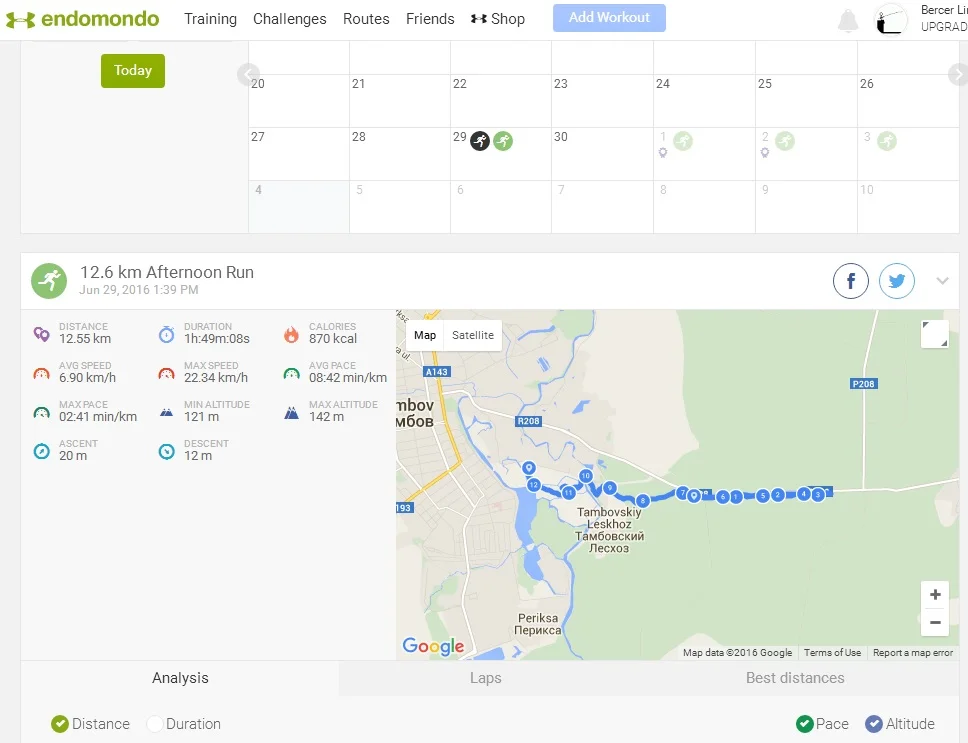Switch the map to Satellite view

(473, 335)
